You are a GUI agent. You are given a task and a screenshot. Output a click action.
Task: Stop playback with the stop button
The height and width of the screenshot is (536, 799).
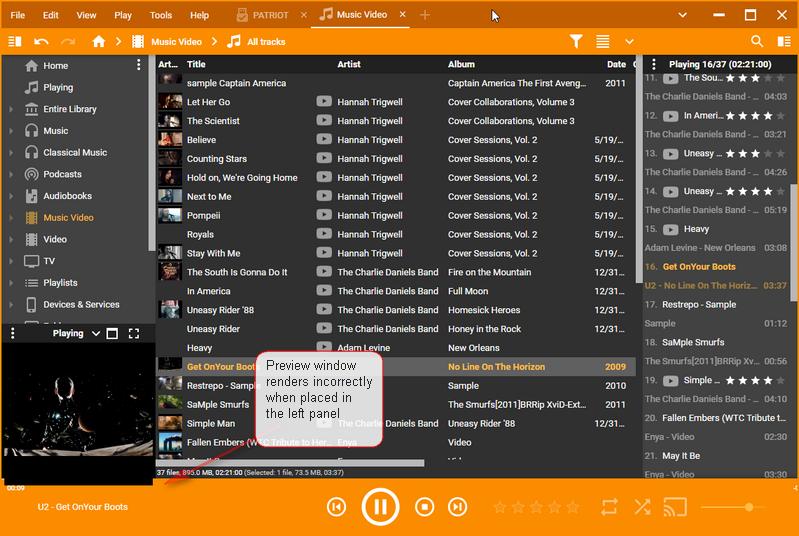pos(424,507)
